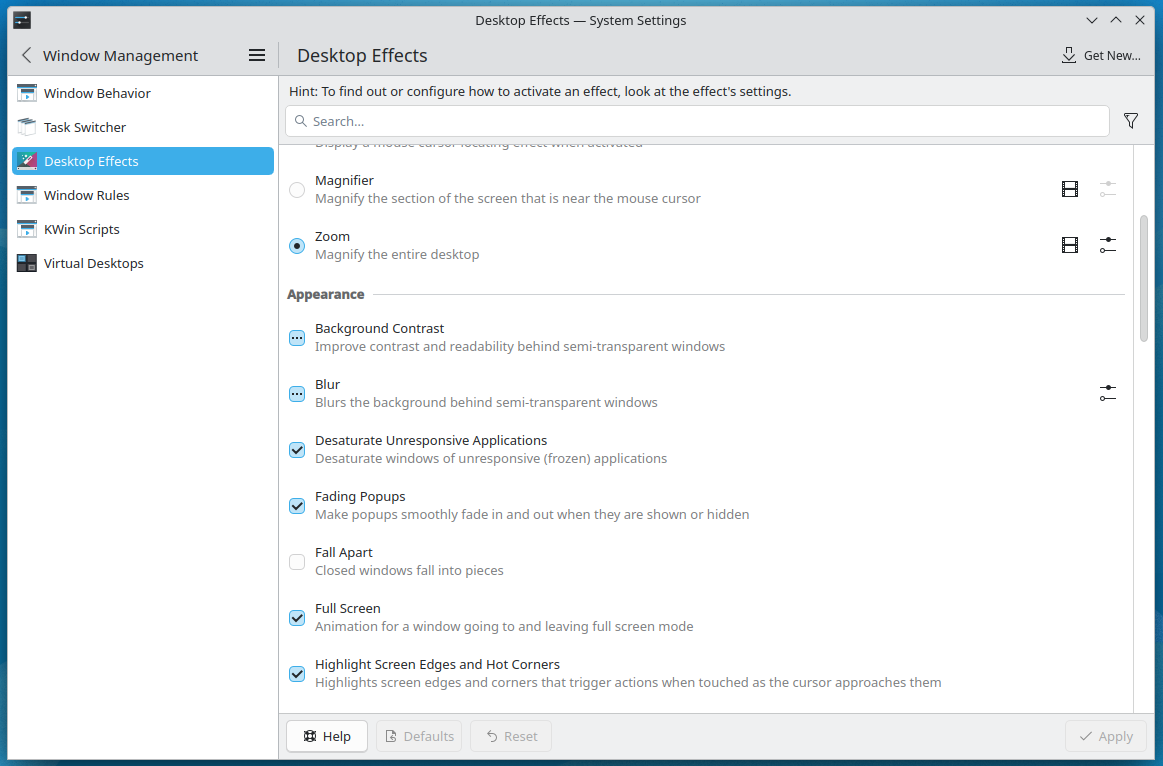Click the Desktop Effects sidebar icon
Image resolution: width=1163 pixels, height=766 pixels.
pos(27,161)
